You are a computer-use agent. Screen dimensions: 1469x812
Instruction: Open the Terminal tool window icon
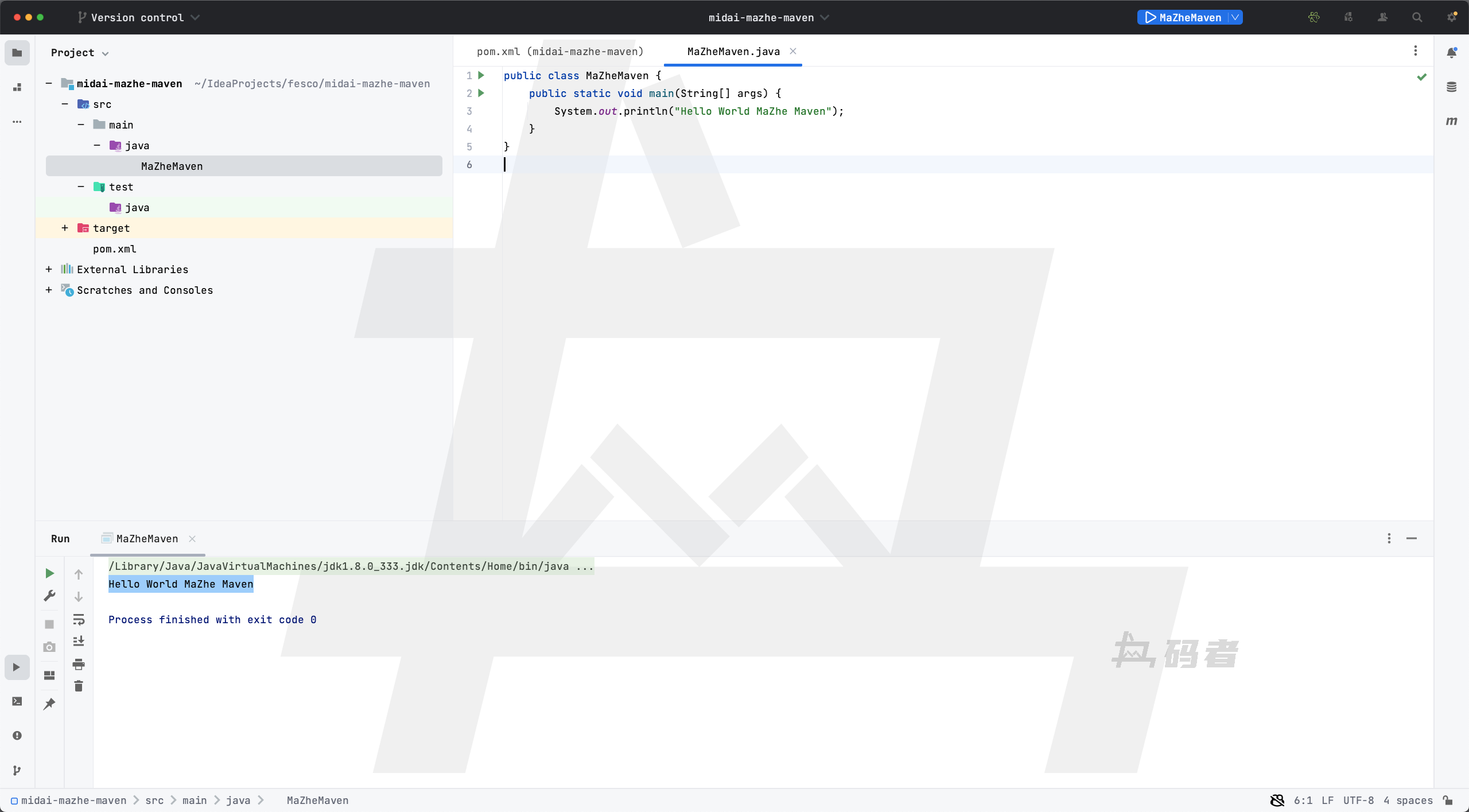(x=17, y=701)
